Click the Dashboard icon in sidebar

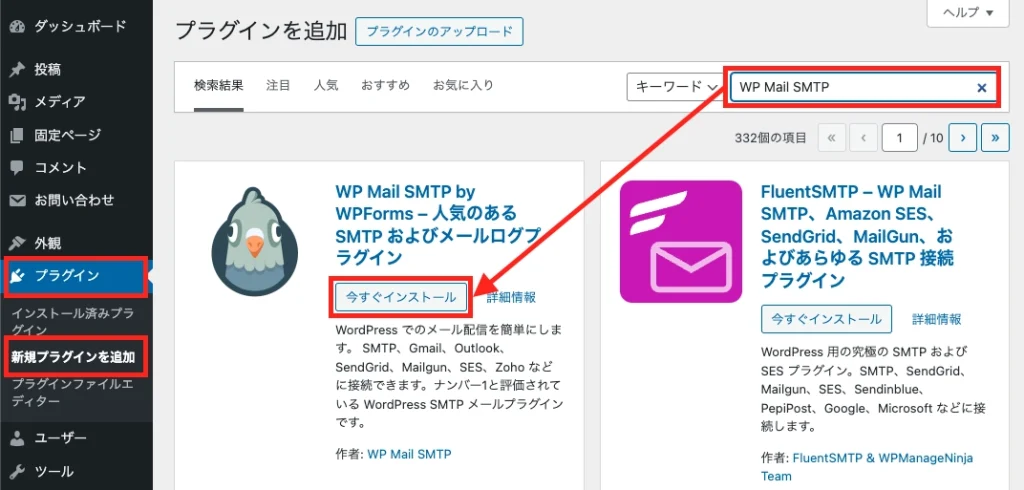click(x=17, y=26)
